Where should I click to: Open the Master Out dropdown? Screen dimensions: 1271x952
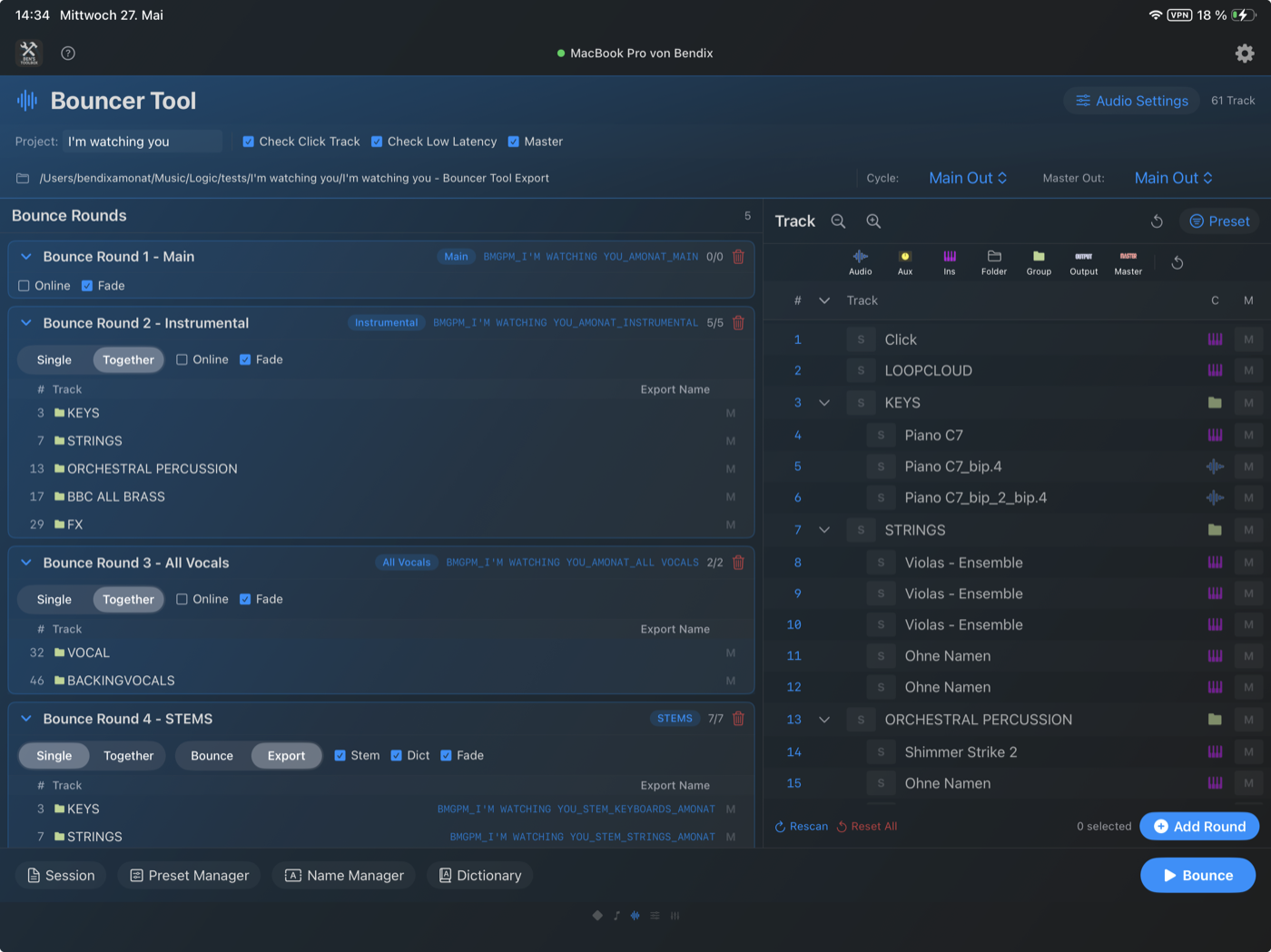(1173, 178)
